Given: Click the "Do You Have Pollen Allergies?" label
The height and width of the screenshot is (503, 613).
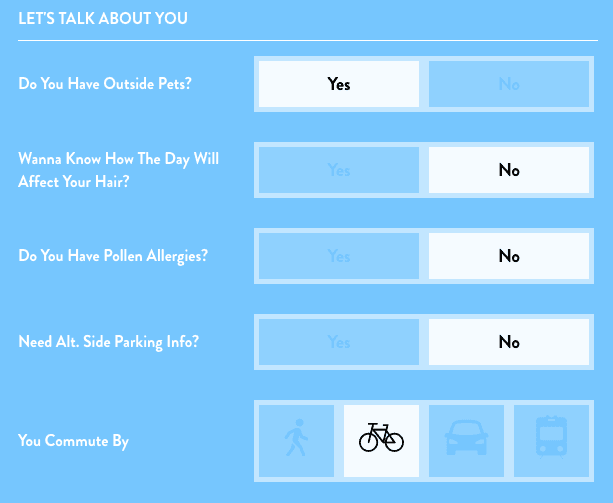Looking at the screenshot, I should [x=113, y=256].
